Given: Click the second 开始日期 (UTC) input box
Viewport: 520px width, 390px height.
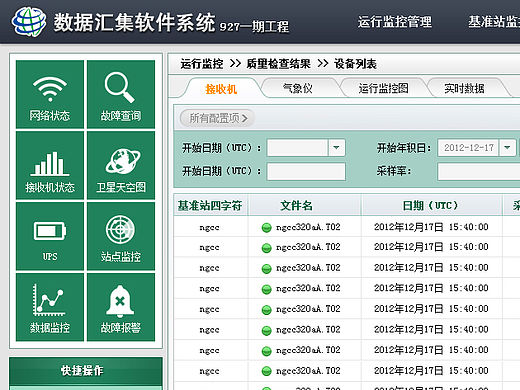Looking at the screenshot, I should 306,172.
